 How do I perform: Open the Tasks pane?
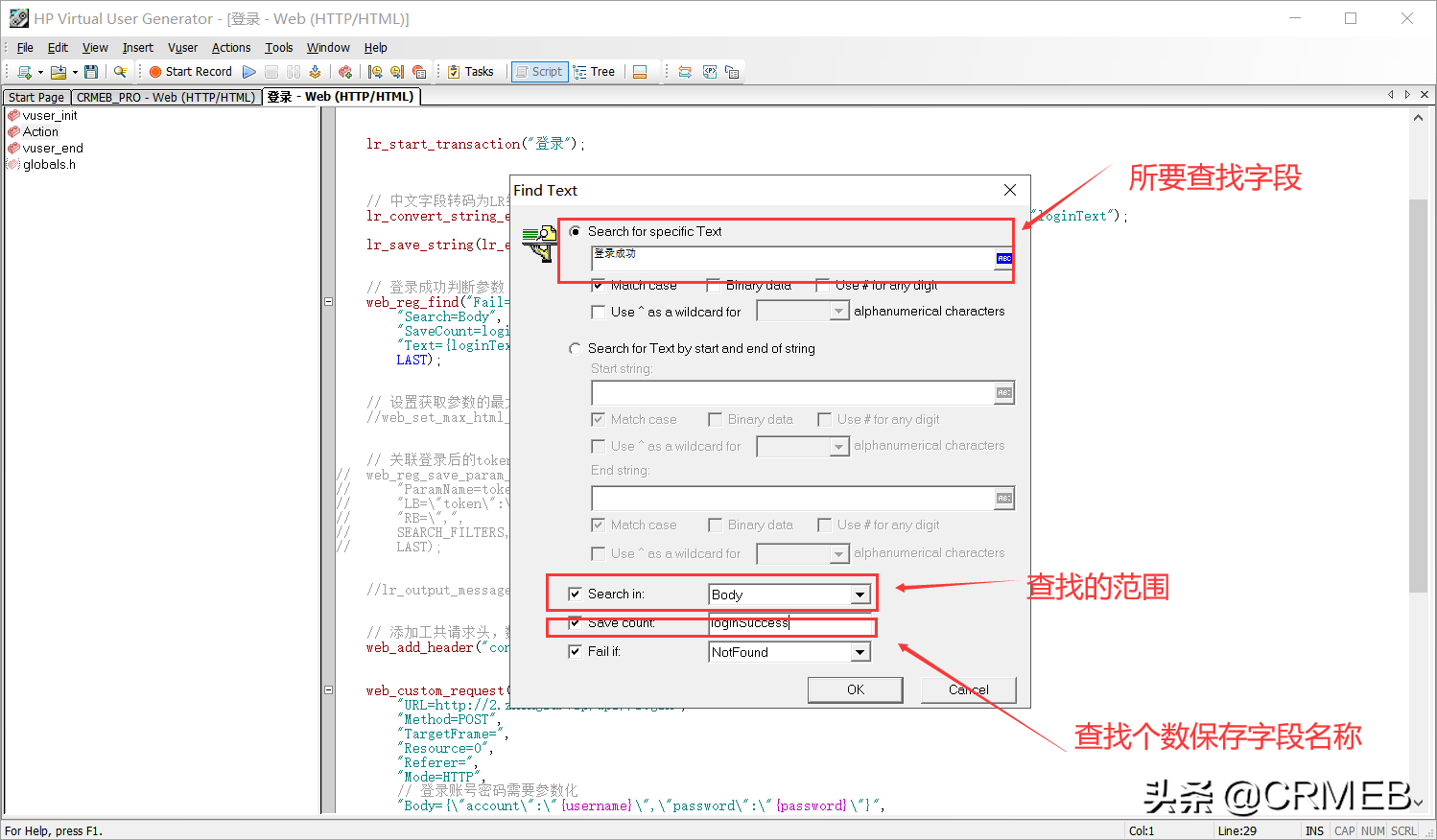click(x=470, y=72)
